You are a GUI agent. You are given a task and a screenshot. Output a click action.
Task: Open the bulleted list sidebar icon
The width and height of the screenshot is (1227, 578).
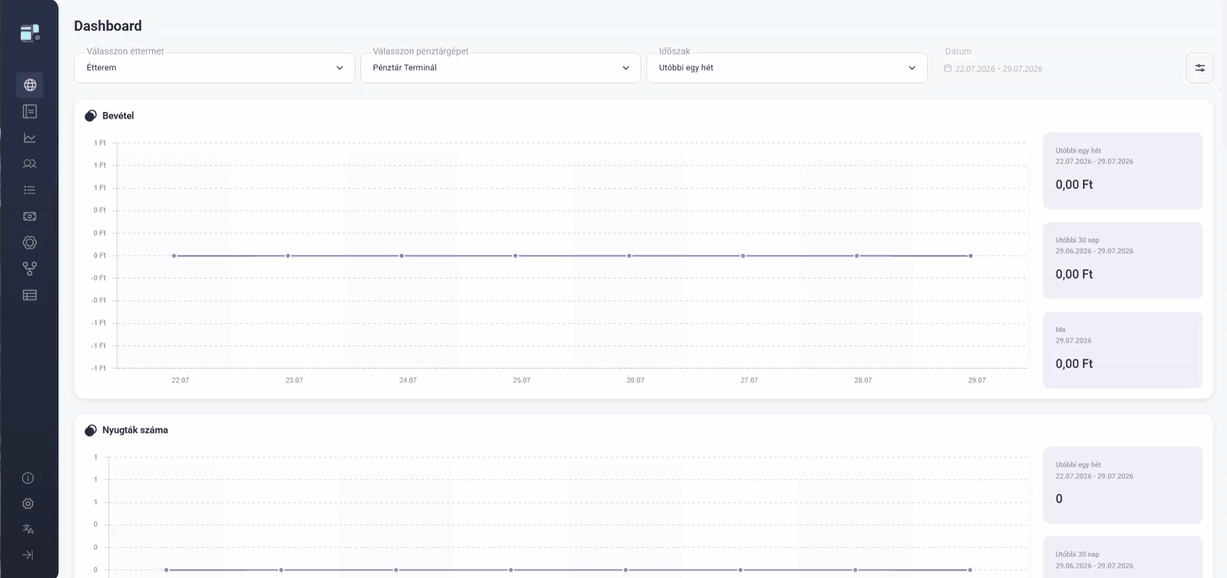[30, 189]
